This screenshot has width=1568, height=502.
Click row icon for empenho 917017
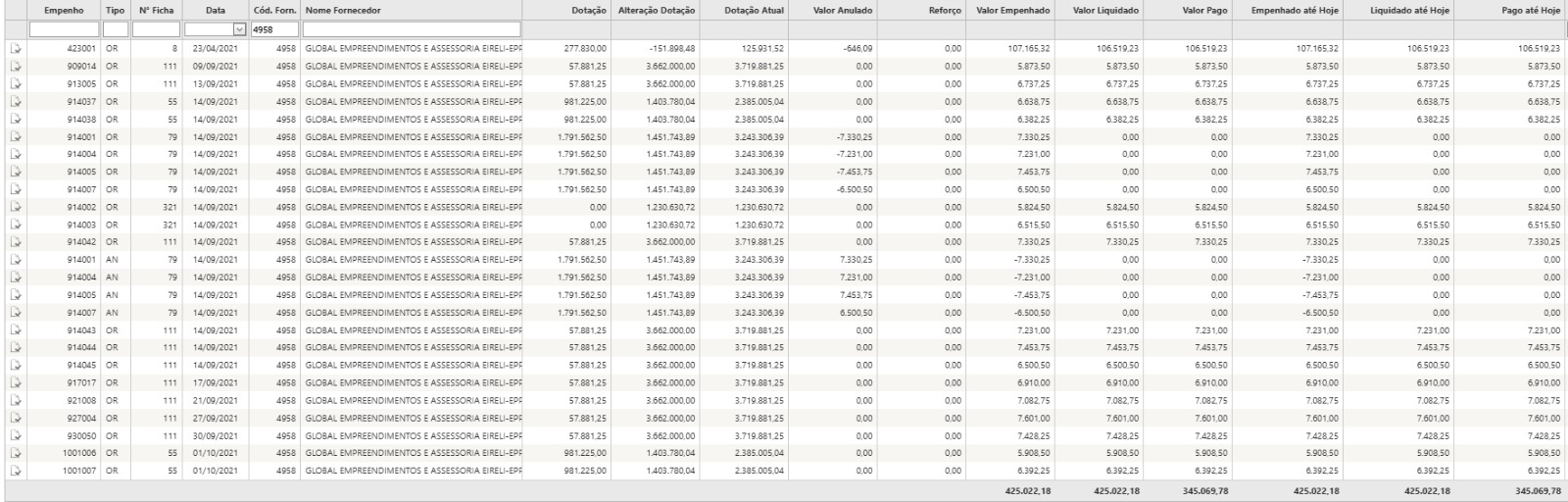16,383
